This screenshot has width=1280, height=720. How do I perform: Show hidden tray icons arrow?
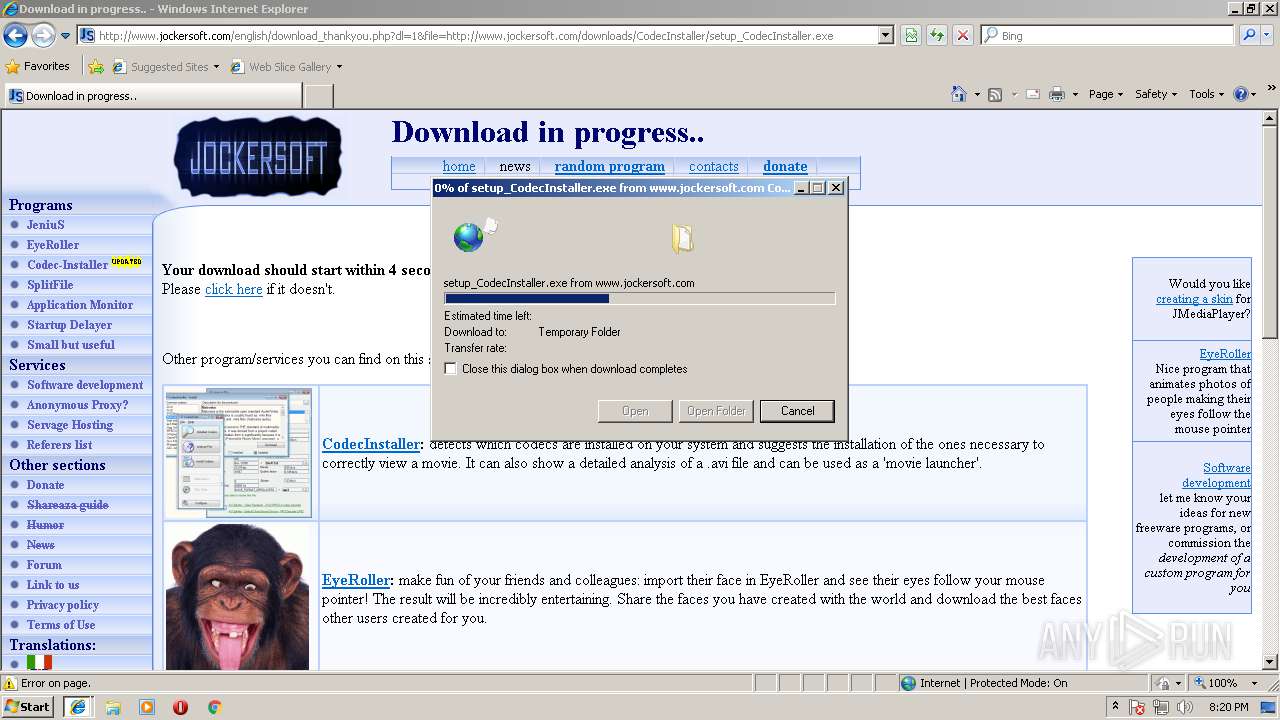[x=1115, y=707]
